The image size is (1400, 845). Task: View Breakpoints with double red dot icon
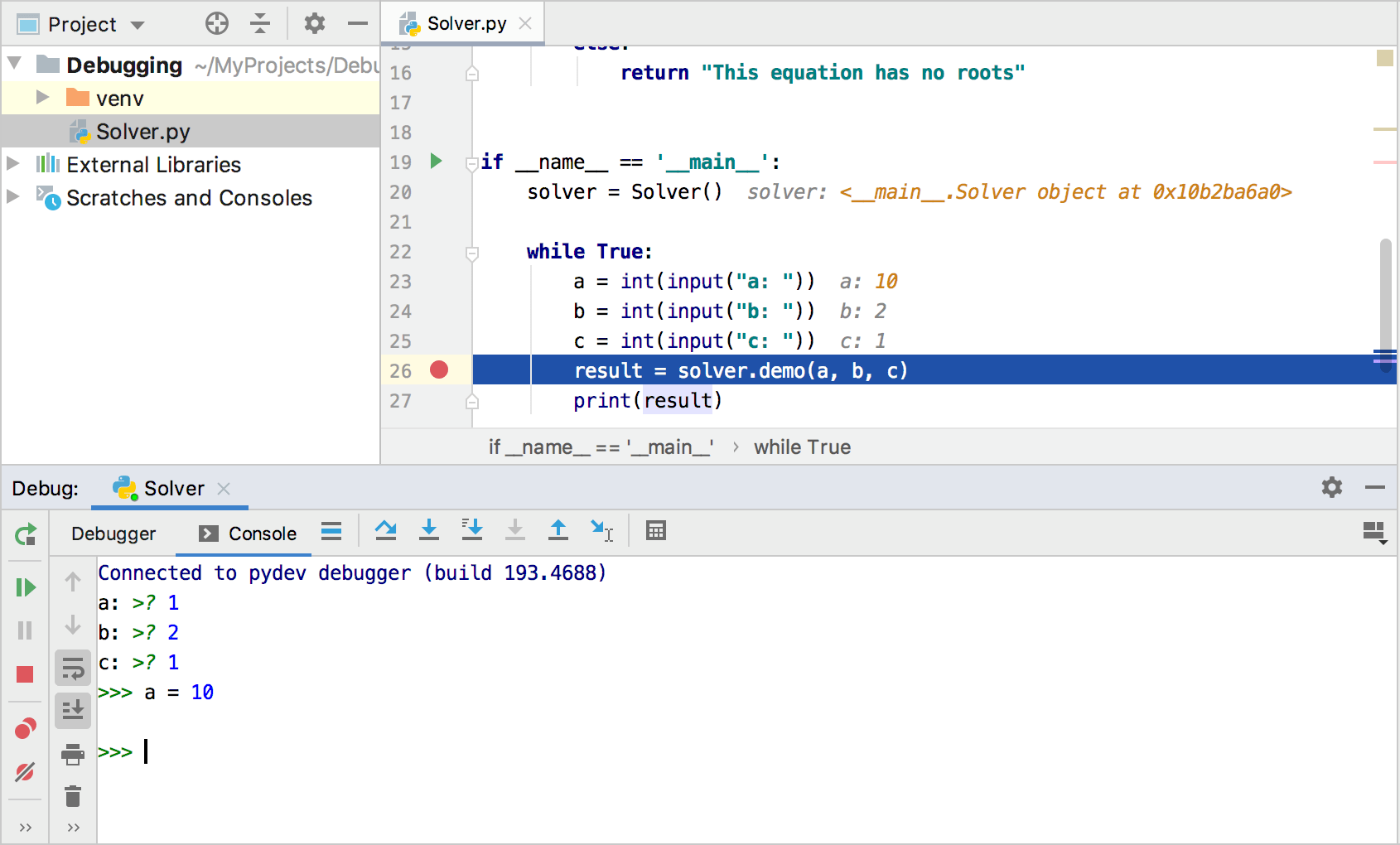click(26, 728)
